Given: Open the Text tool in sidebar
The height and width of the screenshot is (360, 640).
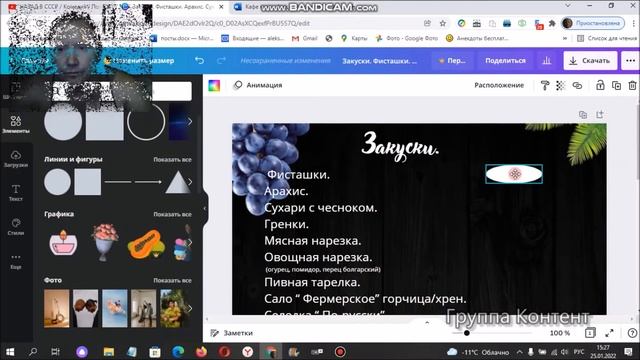Looking at the screenshot, I should [16, 192].
